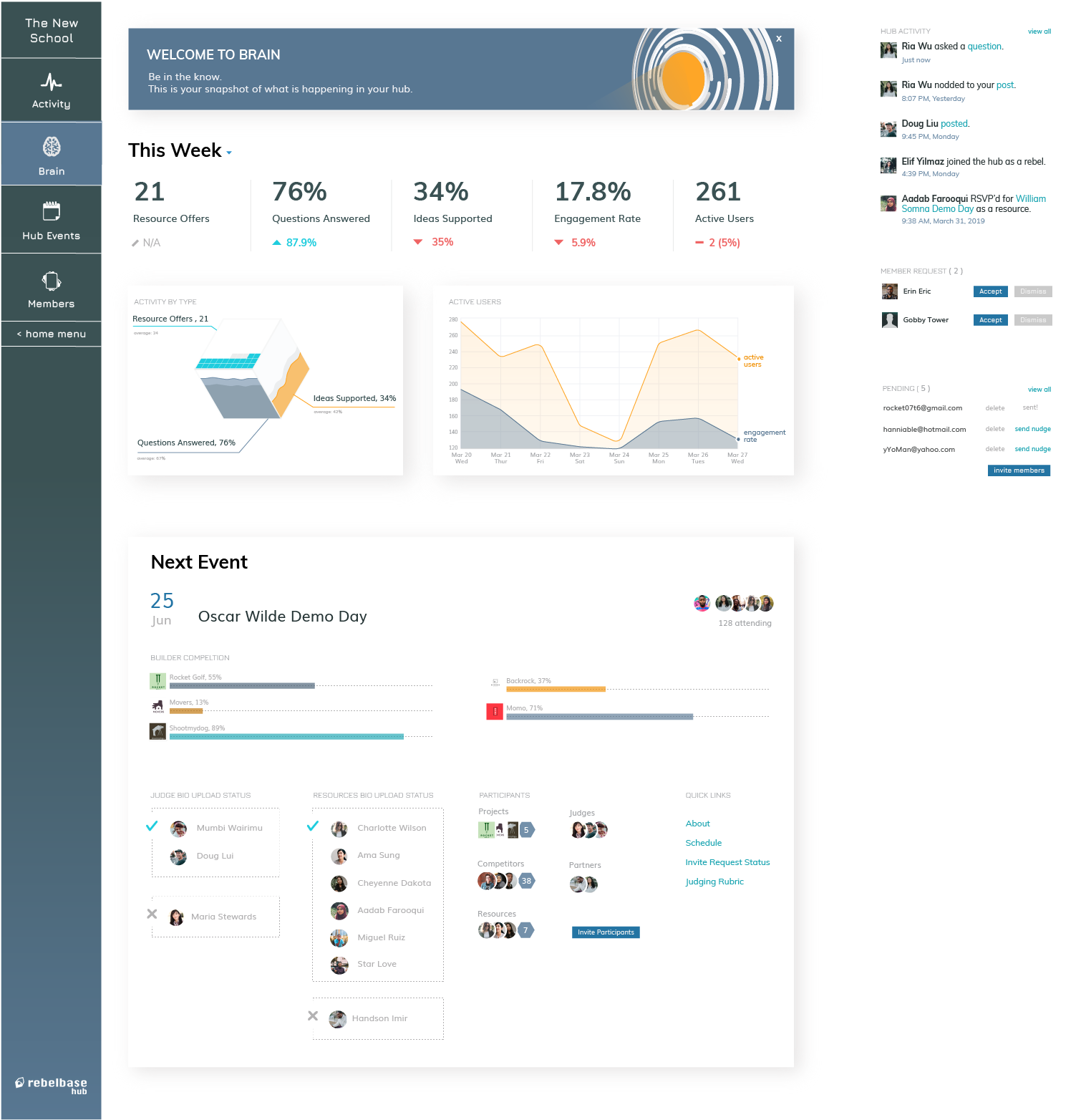Click view all in Pending section
The width and height of the screenshot is (1081, 1120).
click(x=1039, y=390)
